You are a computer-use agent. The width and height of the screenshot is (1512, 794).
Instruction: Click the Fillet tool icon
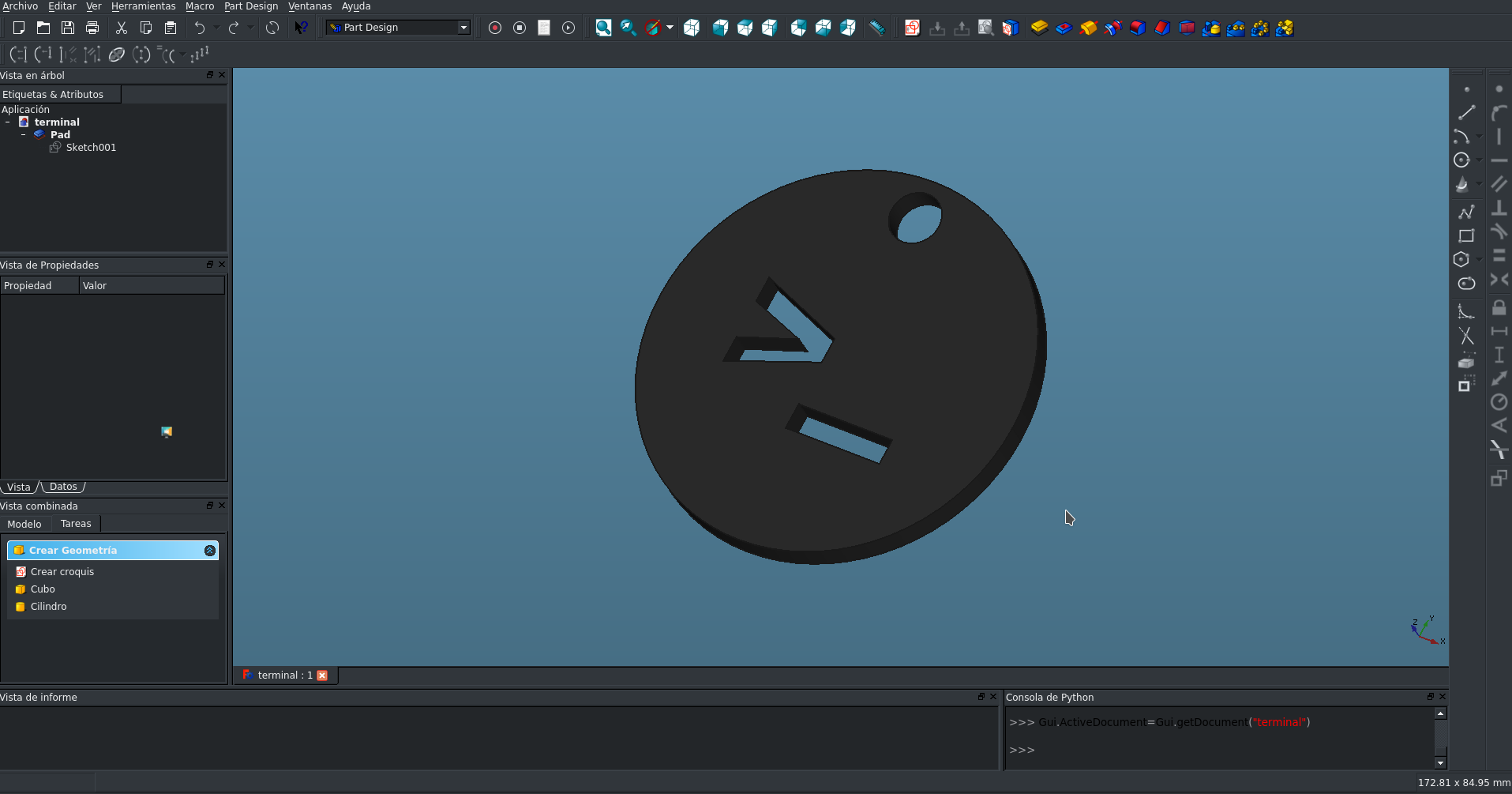(1138, 28)
